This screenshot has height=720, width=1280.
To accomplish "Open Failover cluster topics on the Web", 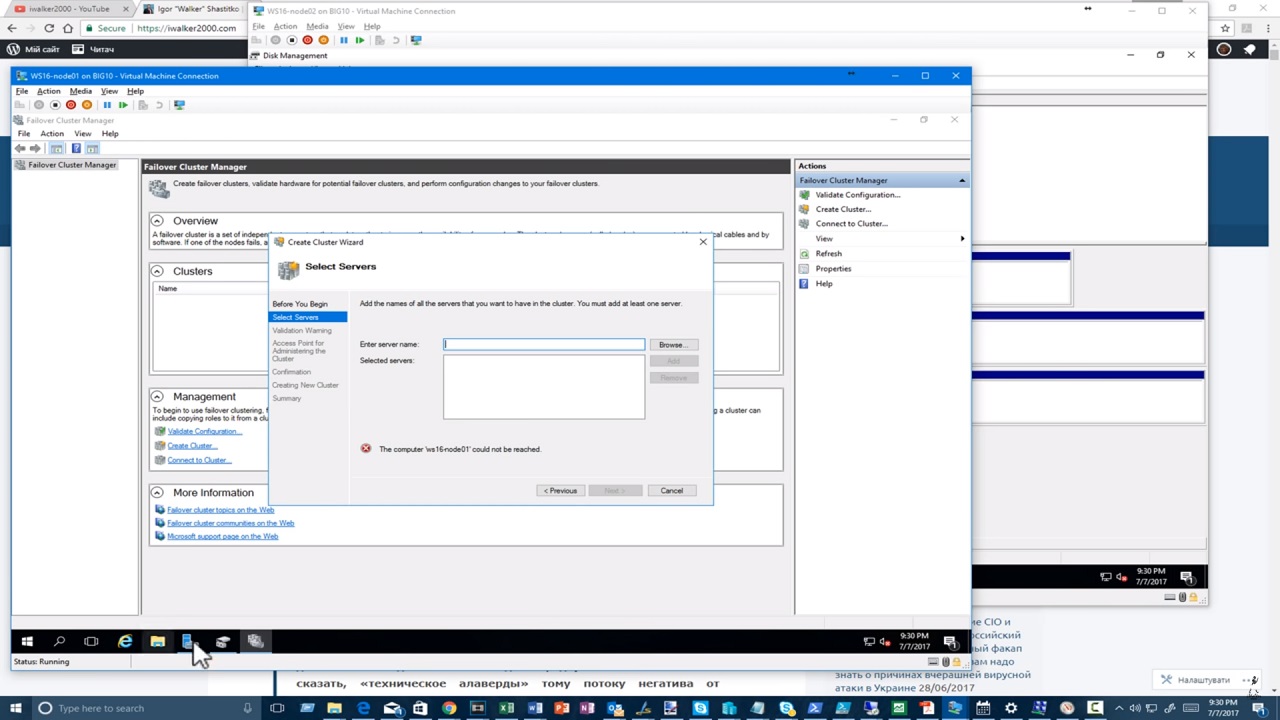I will click(x=220, y=510).
